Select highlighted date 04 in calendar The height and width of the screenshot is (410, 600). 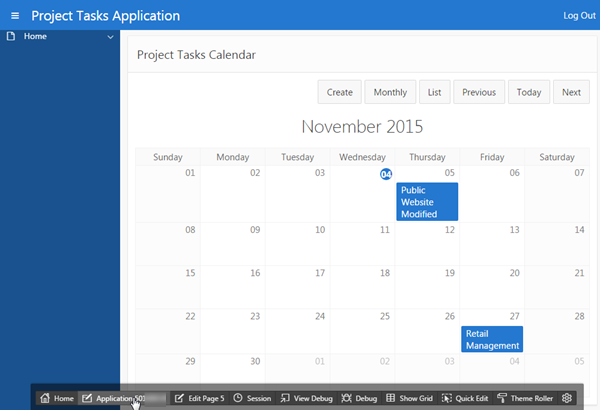[386, 174]
